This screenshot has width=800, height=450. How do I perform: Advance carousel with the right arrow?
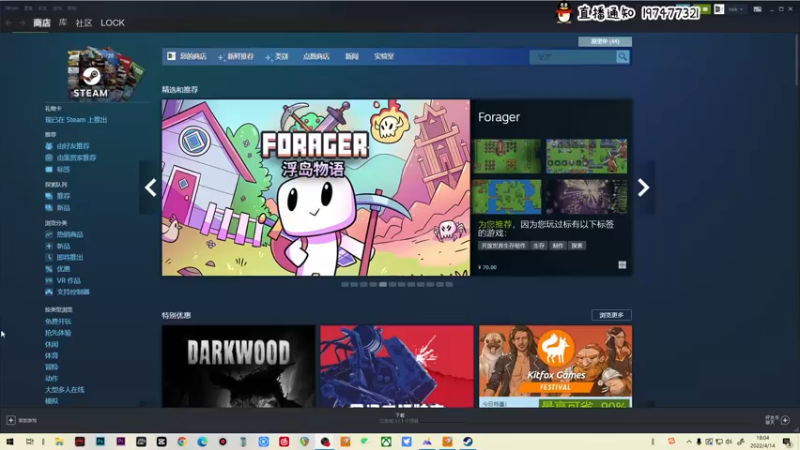[x=643, y=188]
